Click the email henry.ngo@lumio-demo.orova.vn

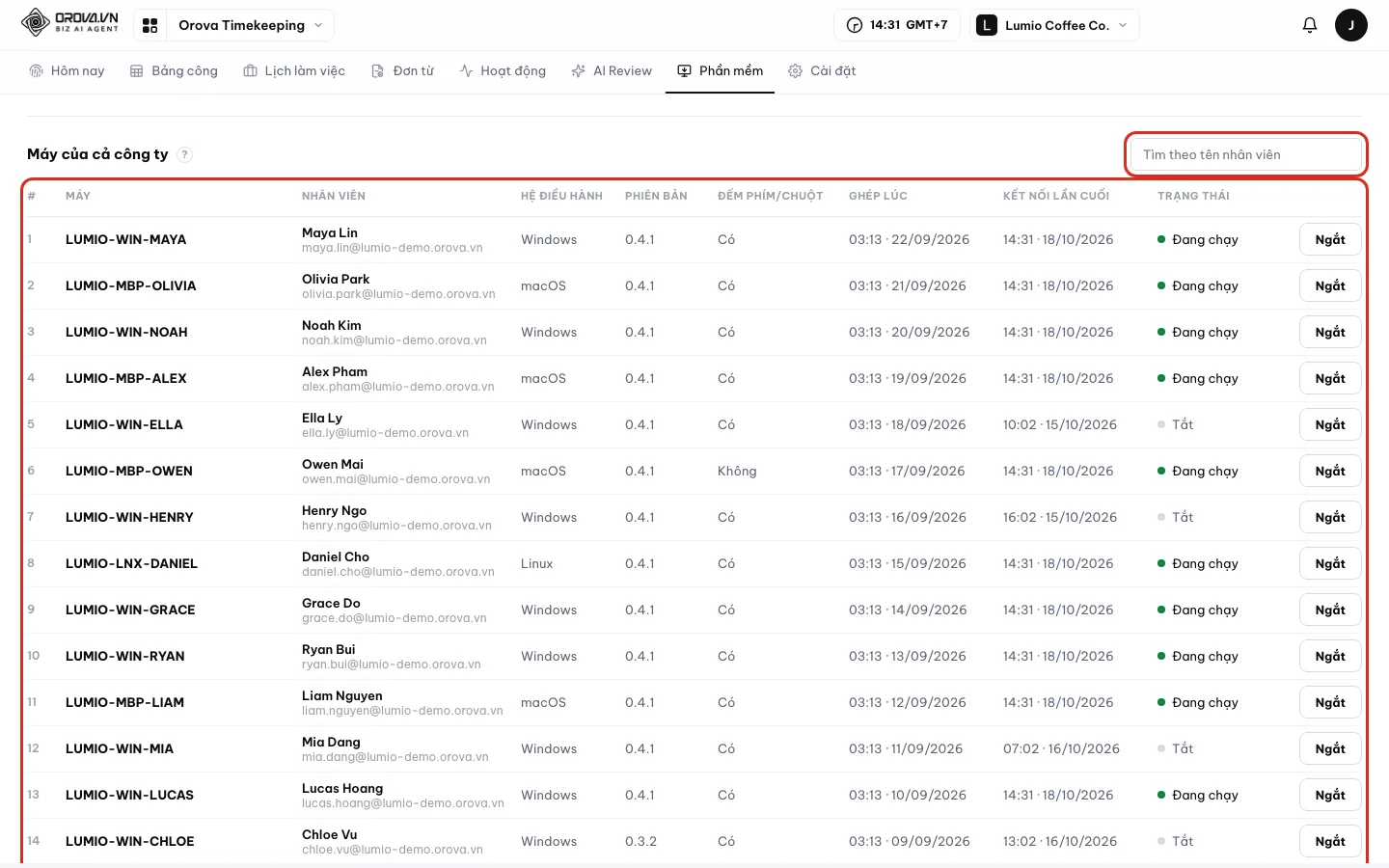coord(396,526)
